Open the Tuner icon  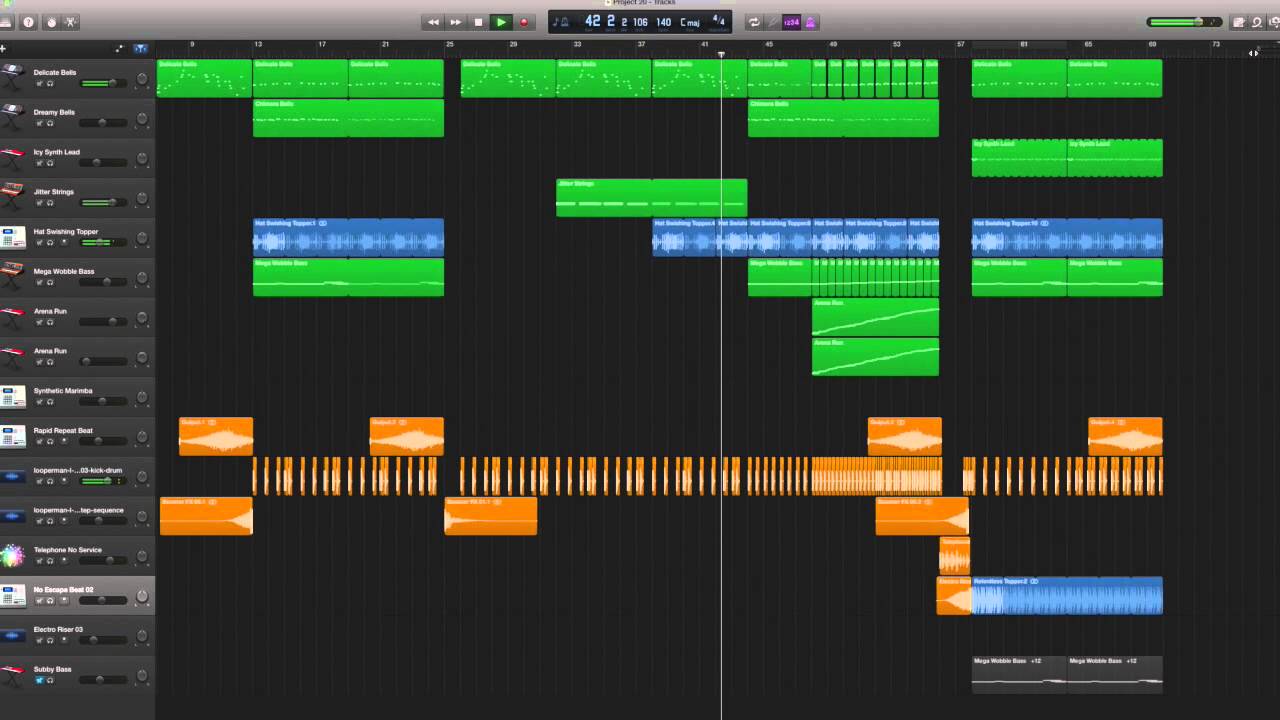click(772, 22)
